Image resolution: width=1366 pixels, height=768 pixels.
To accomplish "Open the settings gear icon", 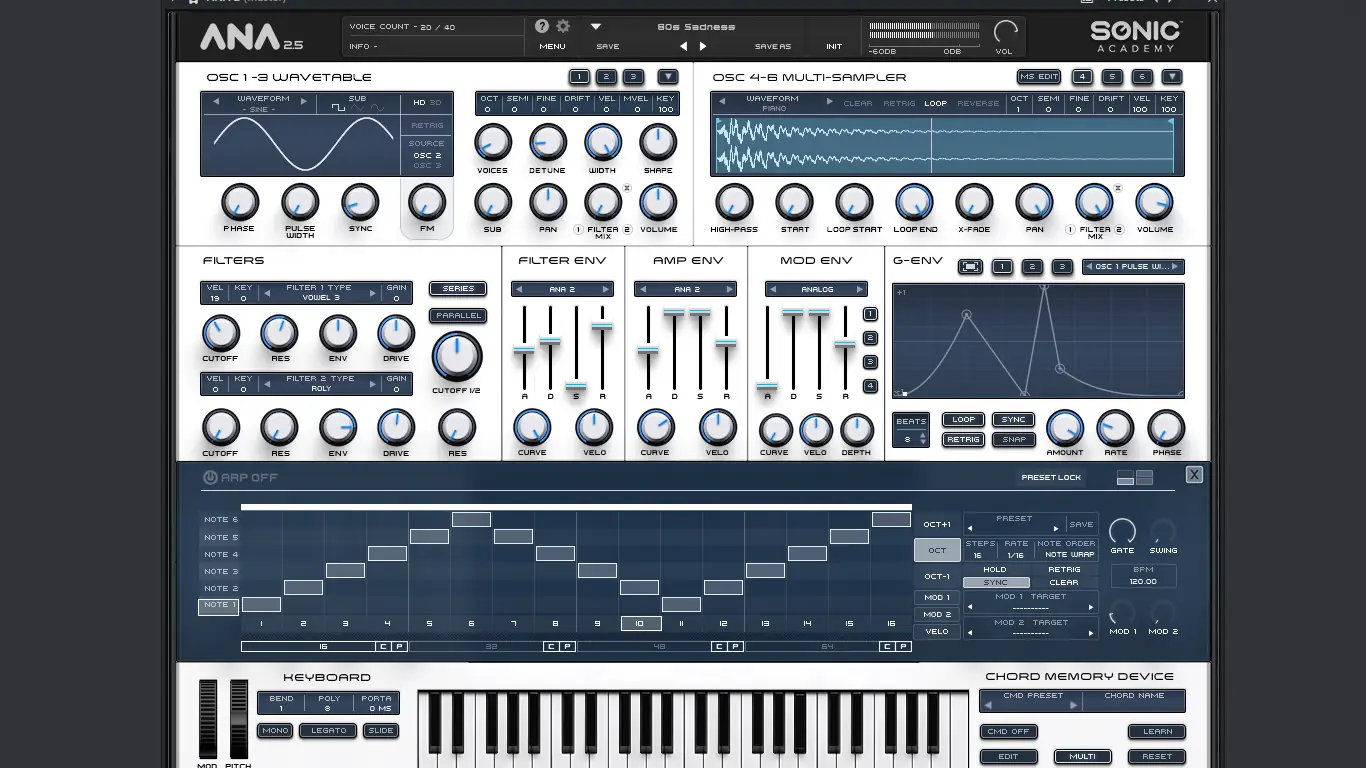I will 562,27.
